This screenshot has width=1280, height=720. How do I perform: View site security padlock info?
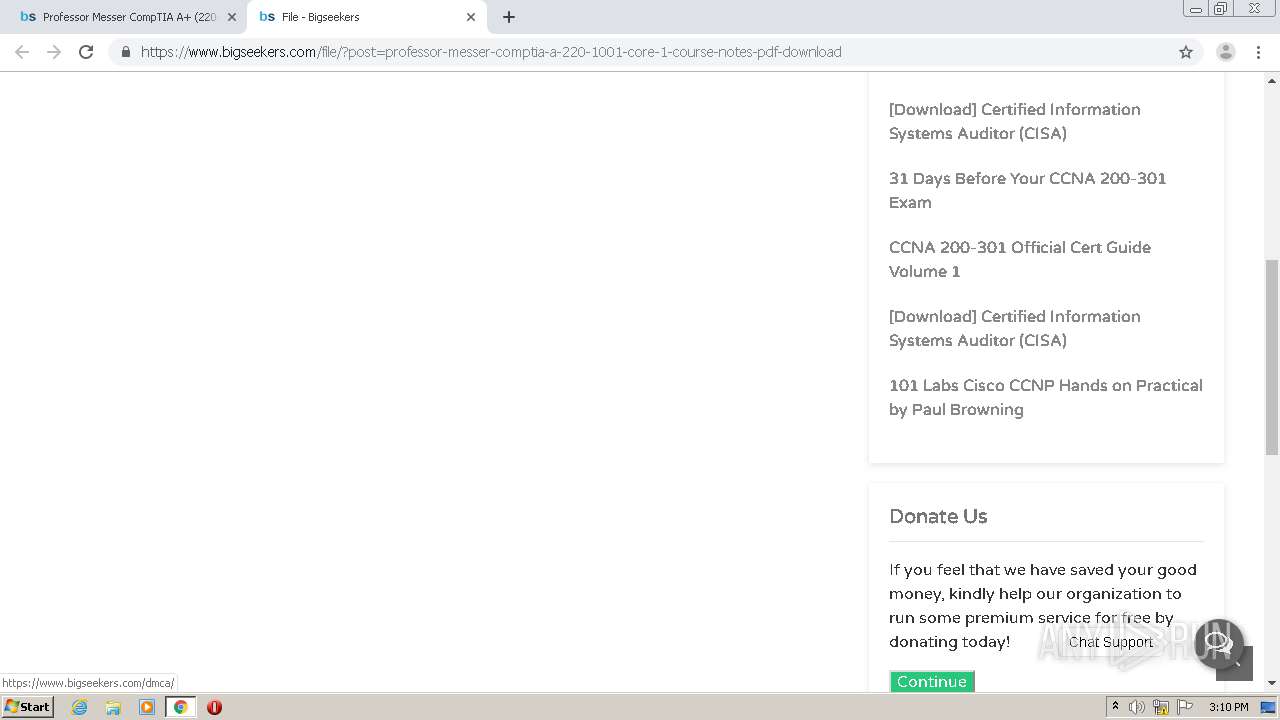(x=125, y=52)
